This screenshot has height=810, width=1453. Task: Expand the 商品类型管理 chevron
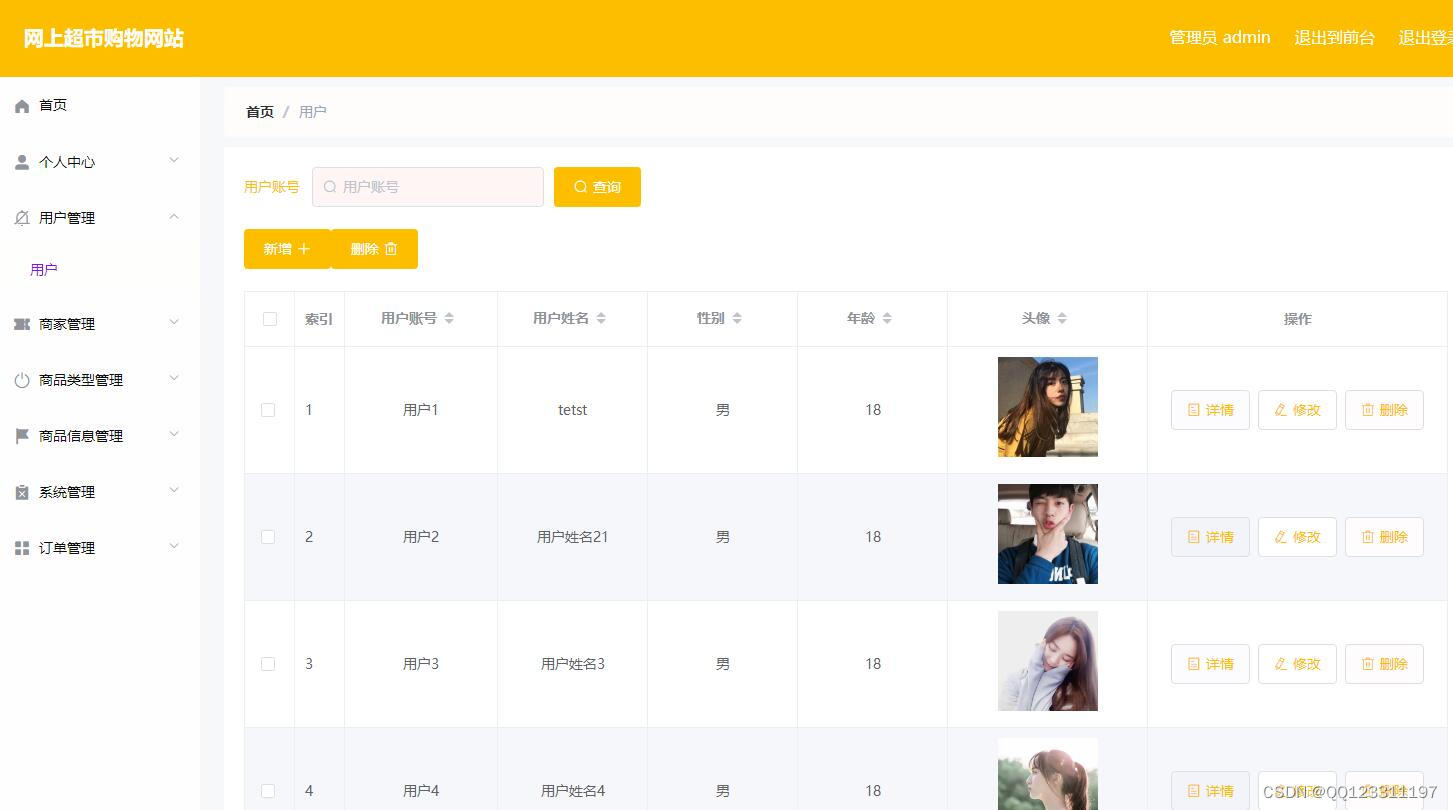coord(174,378)
